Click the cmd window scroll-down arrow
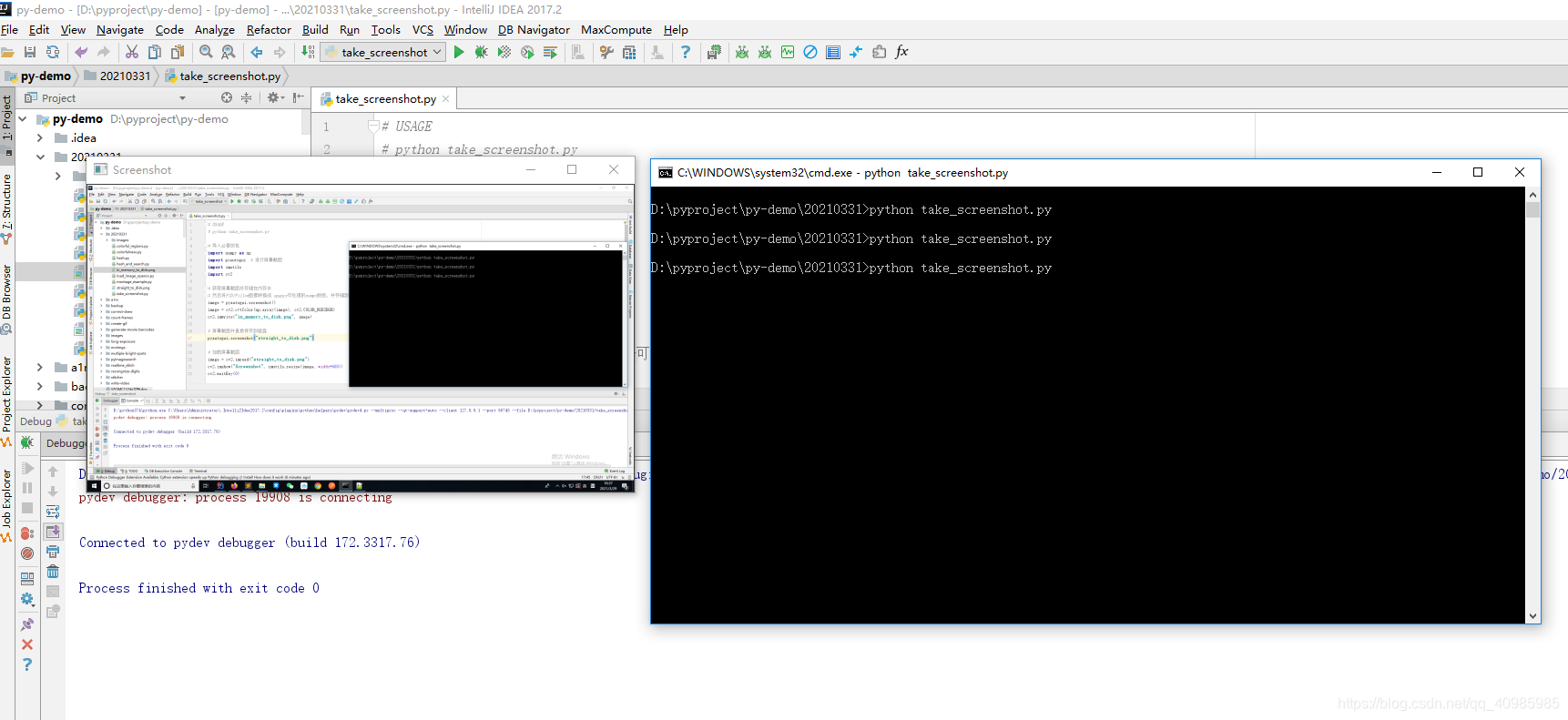This screenshot has width=1568, height=720. tap(1532, 616)
